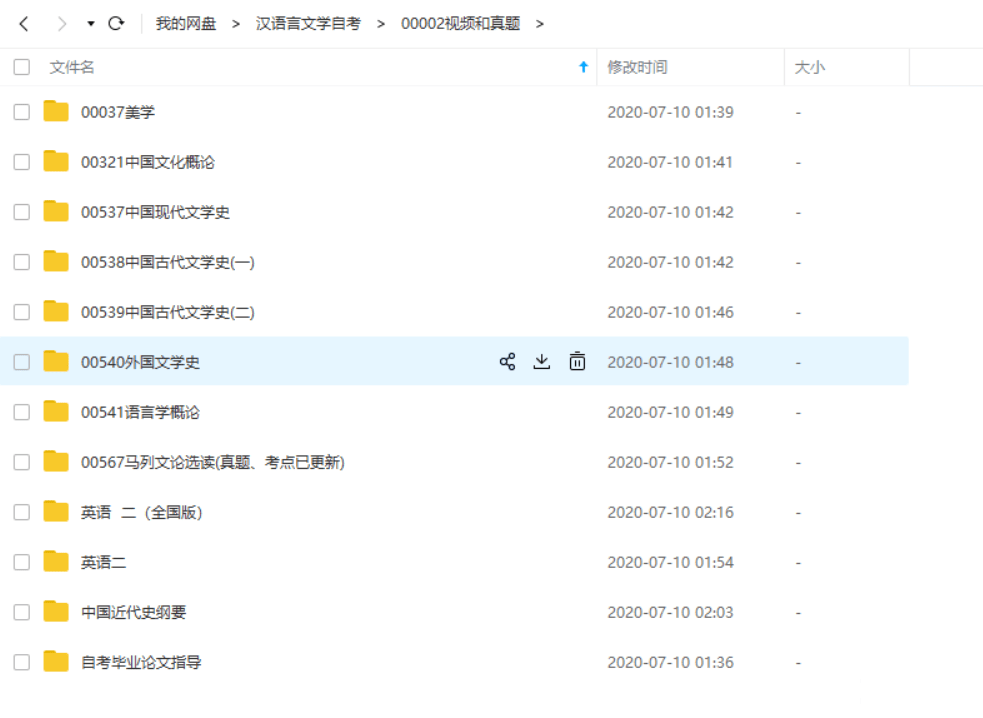Delete the 00540外国文学史 folder
This screenshot has height=718, width=983.
577,362
